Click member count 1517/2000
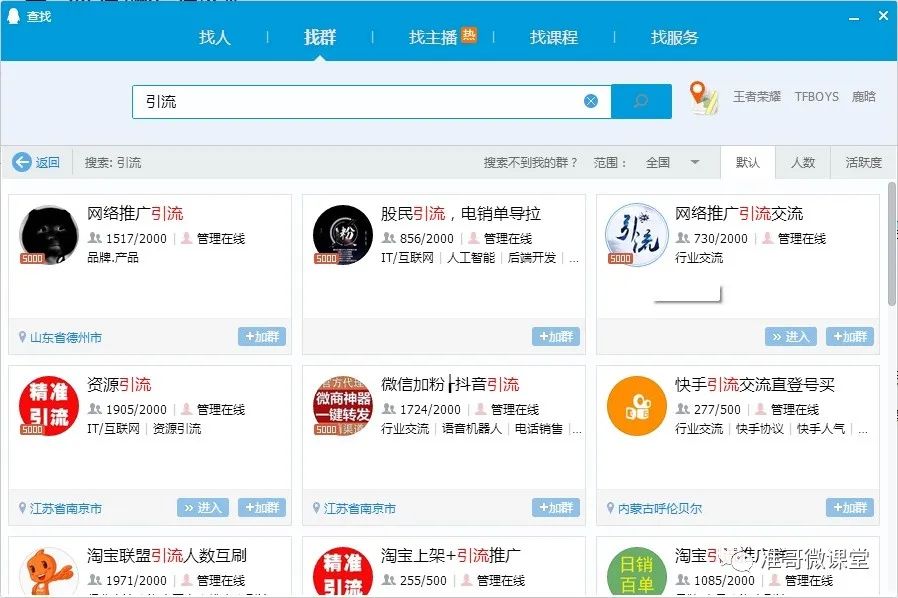 (x=136, y=238)
